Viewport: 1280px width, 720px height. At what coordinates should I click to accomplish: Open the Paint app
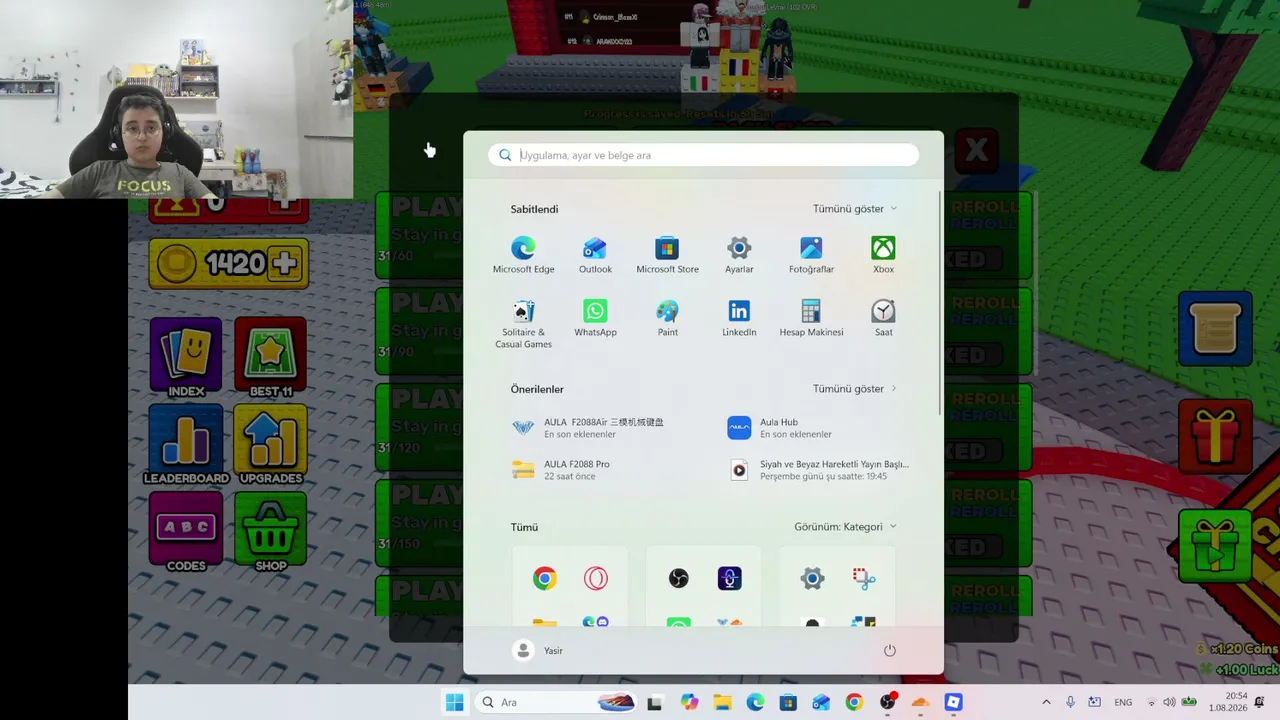[x=667, y=318]
